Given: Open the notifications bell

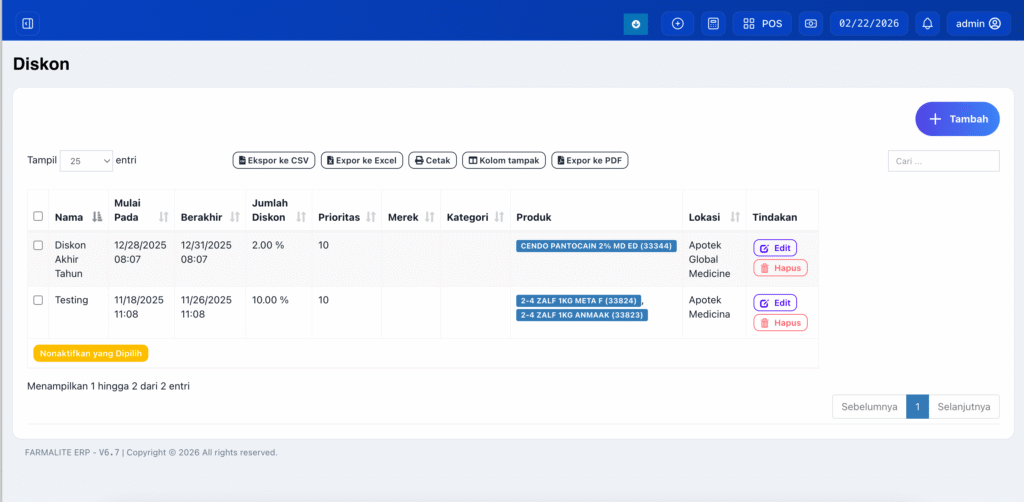Looking at the screenshot, I should click(x=928, y=23).
